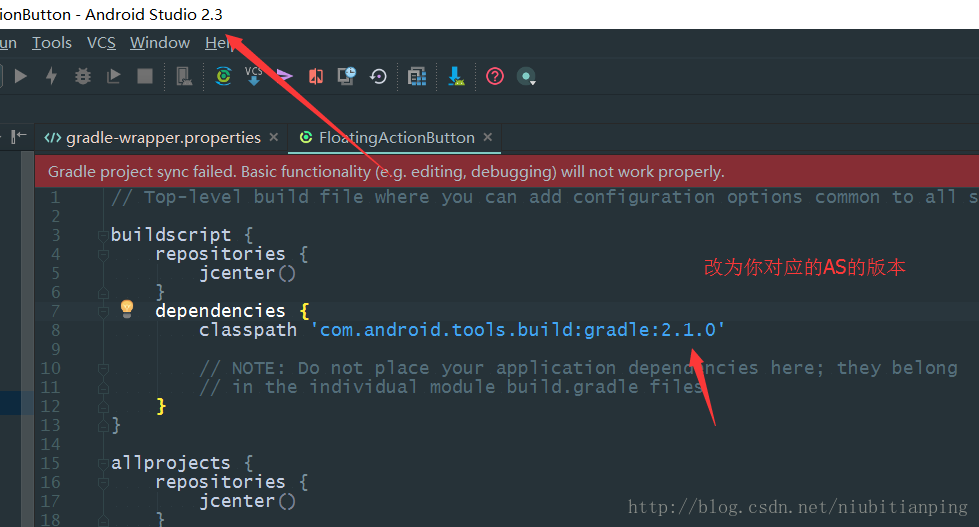Click the Apply Changes lightning icon
This screenshot has height=527, width=979.
[52, 76]
